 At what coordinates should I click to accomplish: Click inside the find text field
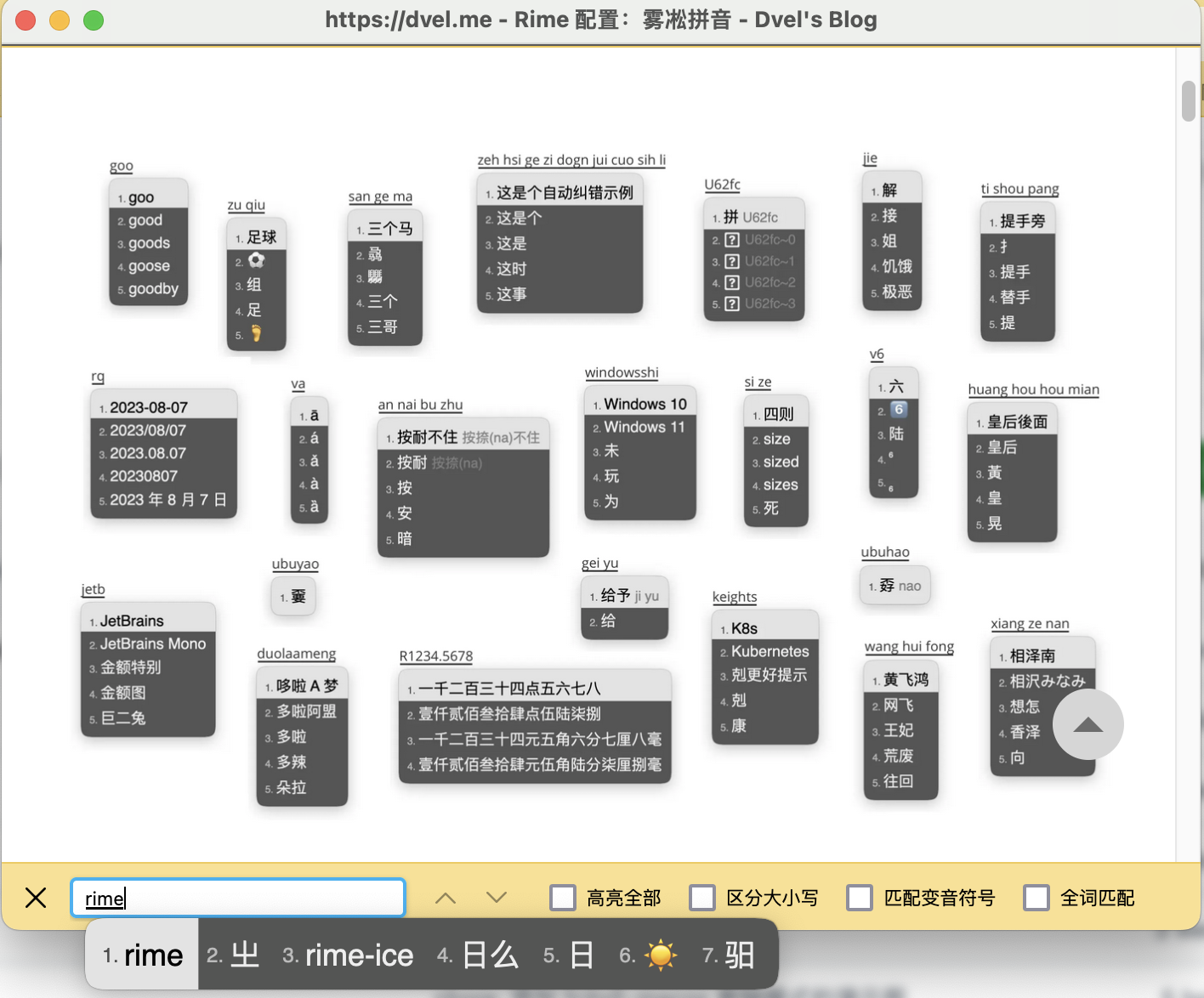(x=238, y=898)
